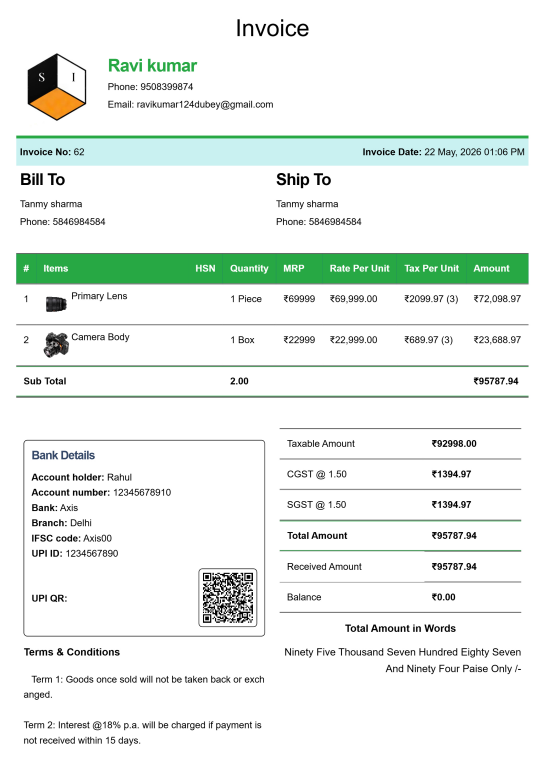The height and width of the screenshot is (781, 546).
Task: Click the SGST @ 1.50 label
Action: [x=316, y=505]
